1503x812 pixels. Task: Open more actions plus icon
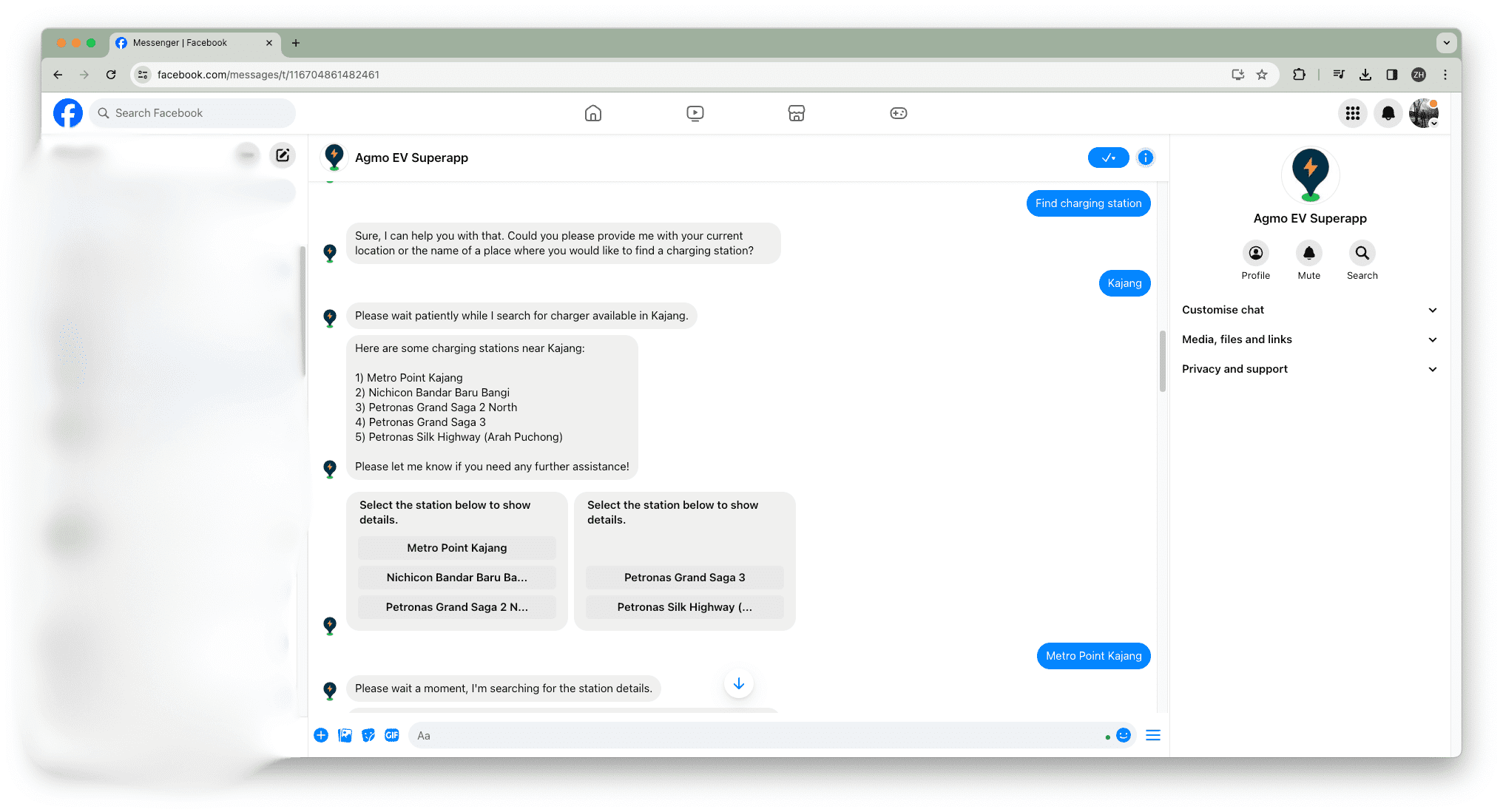click(x=321, y=735)
